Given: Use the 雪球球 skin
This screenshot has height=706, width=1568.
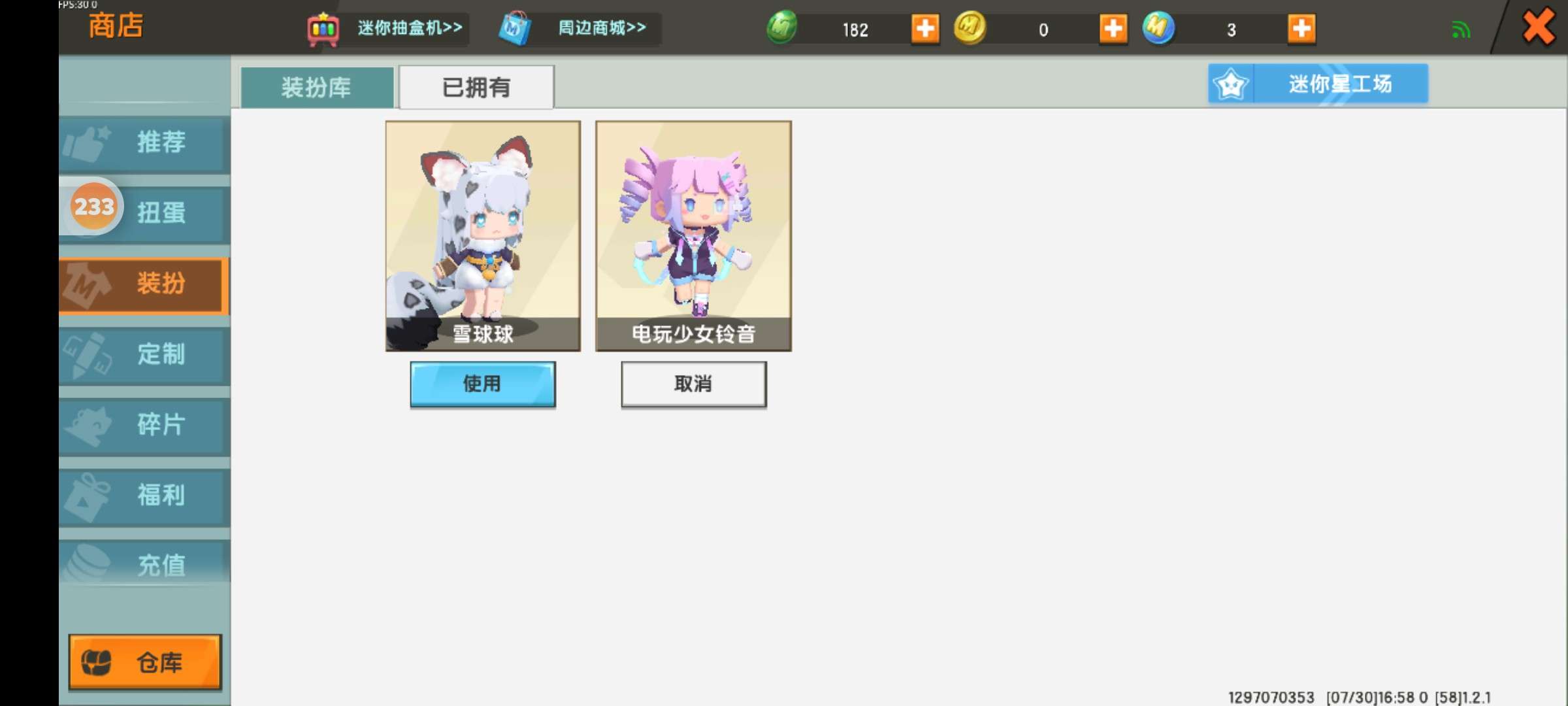Looking at the screenshot, I should (x=483, y=384).
